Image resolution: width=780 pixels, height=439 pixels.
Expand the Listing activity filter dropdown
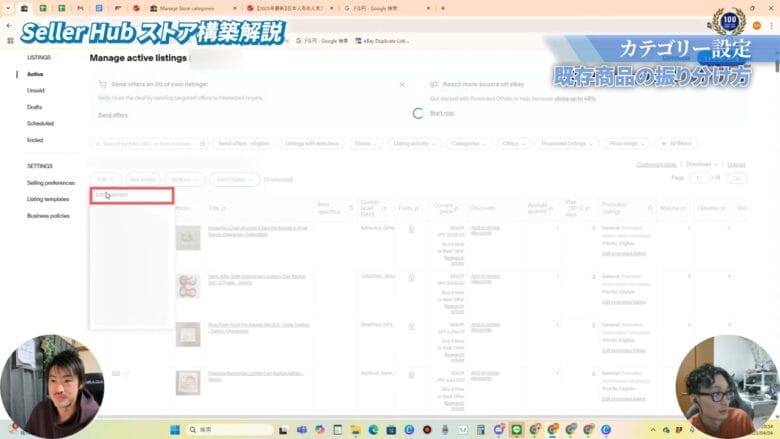[x=414, y=144]
